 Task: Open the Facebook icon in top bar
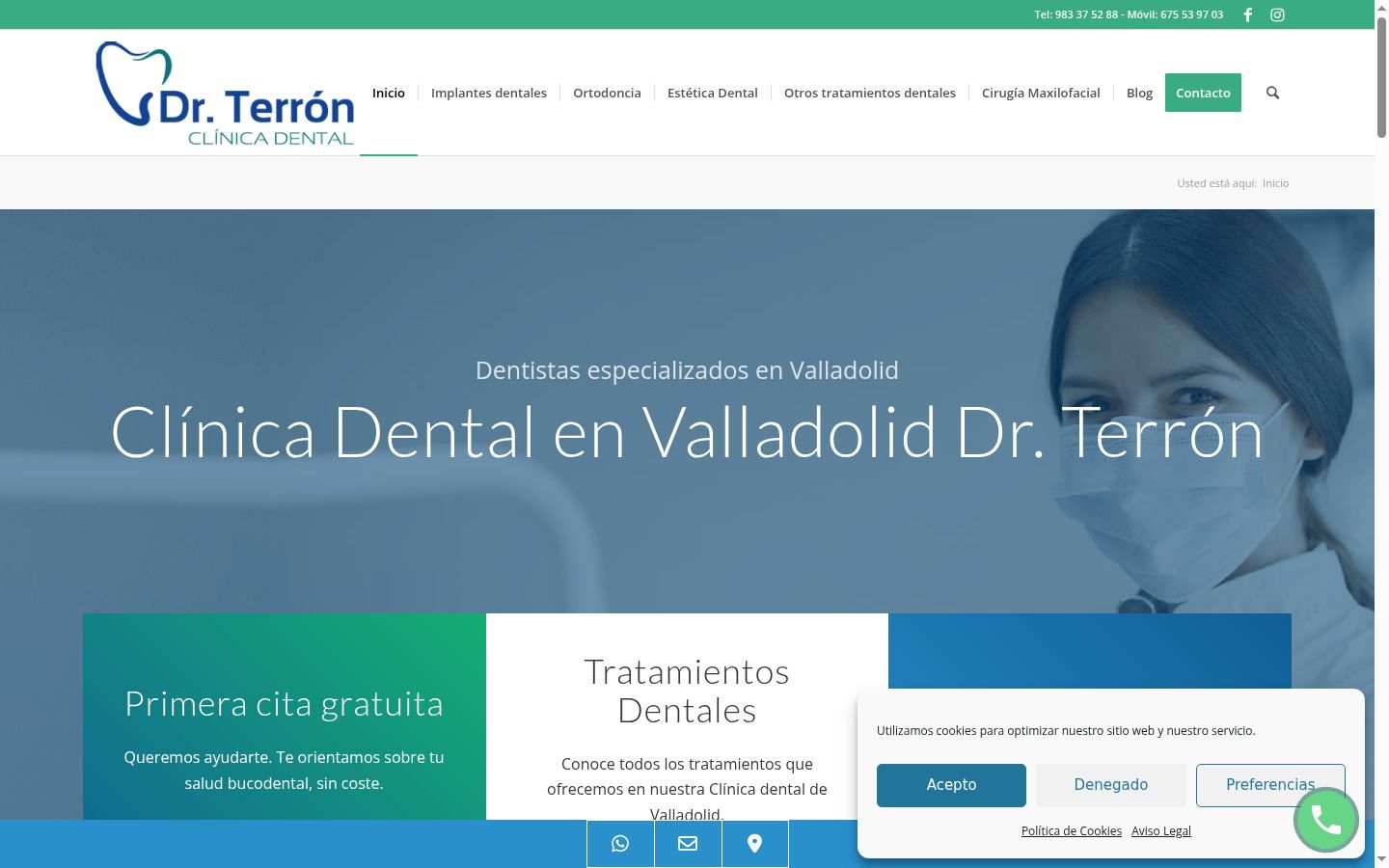click(x=1248, y=14)
